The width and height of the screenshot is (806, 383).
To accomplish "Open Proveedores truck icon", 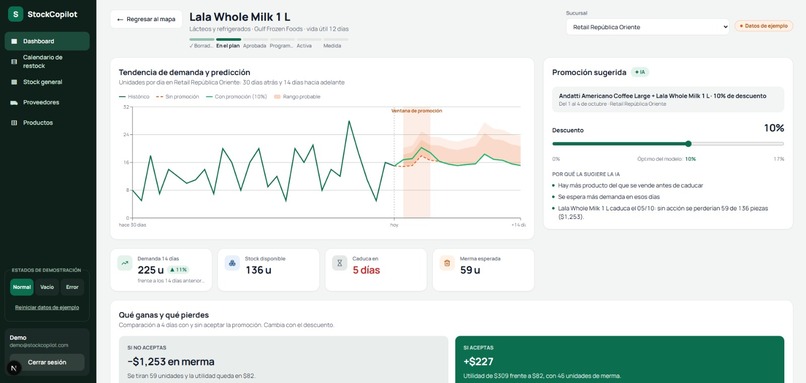I will (x=14, y=102).
